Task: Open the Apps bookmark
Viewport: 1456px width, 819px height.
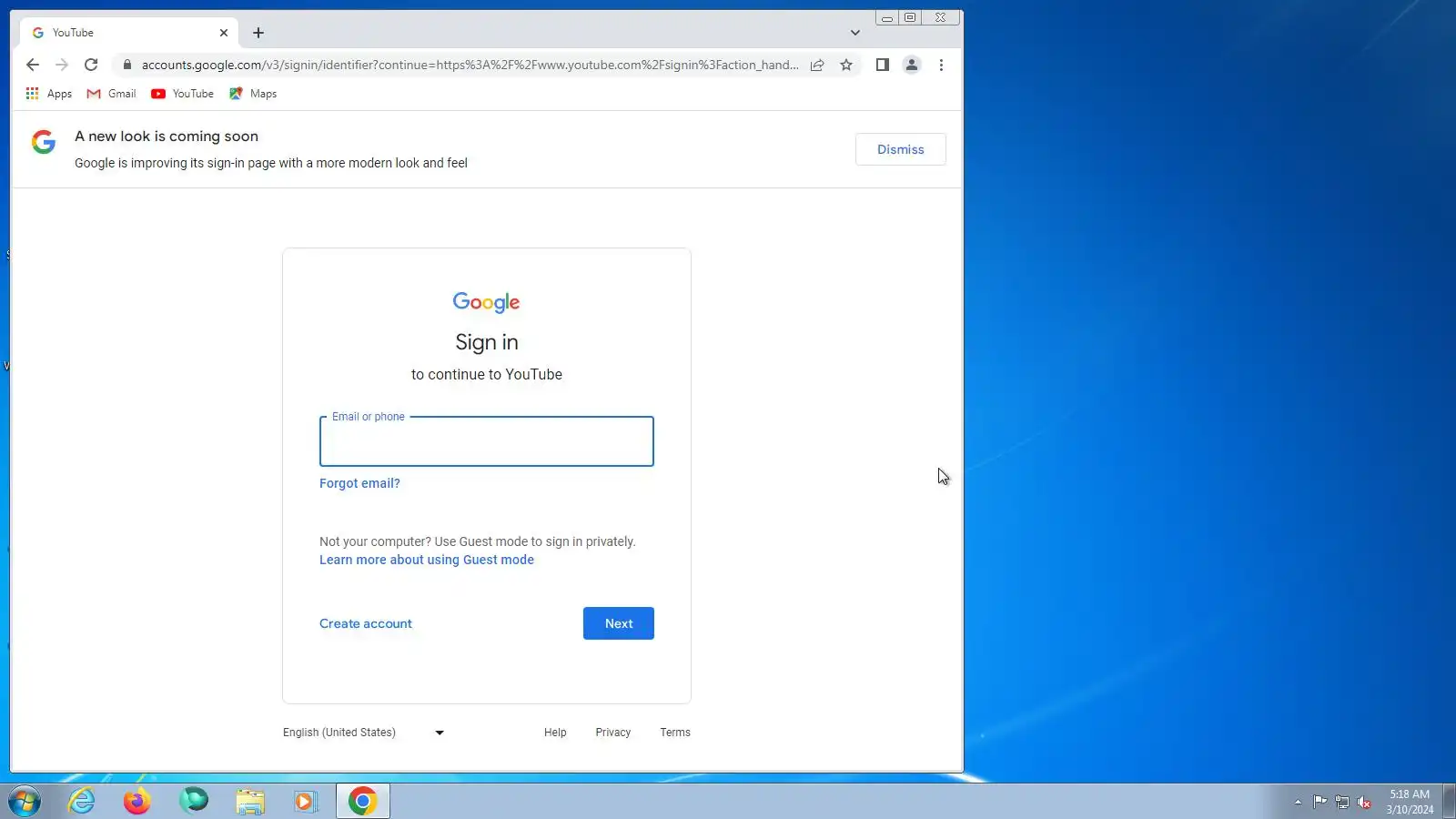Action: coord(49,94)
